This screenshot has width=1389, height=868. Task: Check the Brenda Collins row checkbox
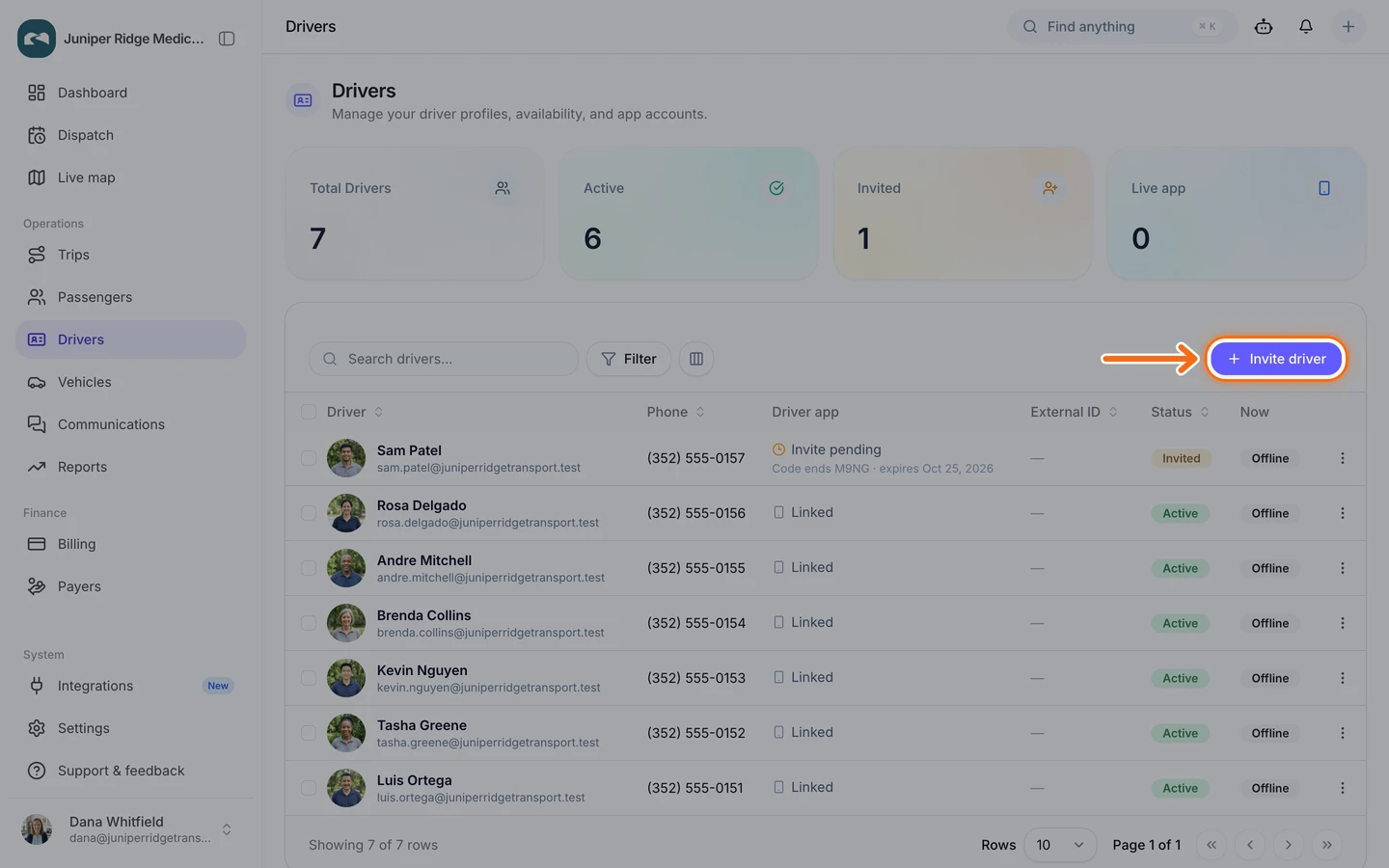click(309, 623)
